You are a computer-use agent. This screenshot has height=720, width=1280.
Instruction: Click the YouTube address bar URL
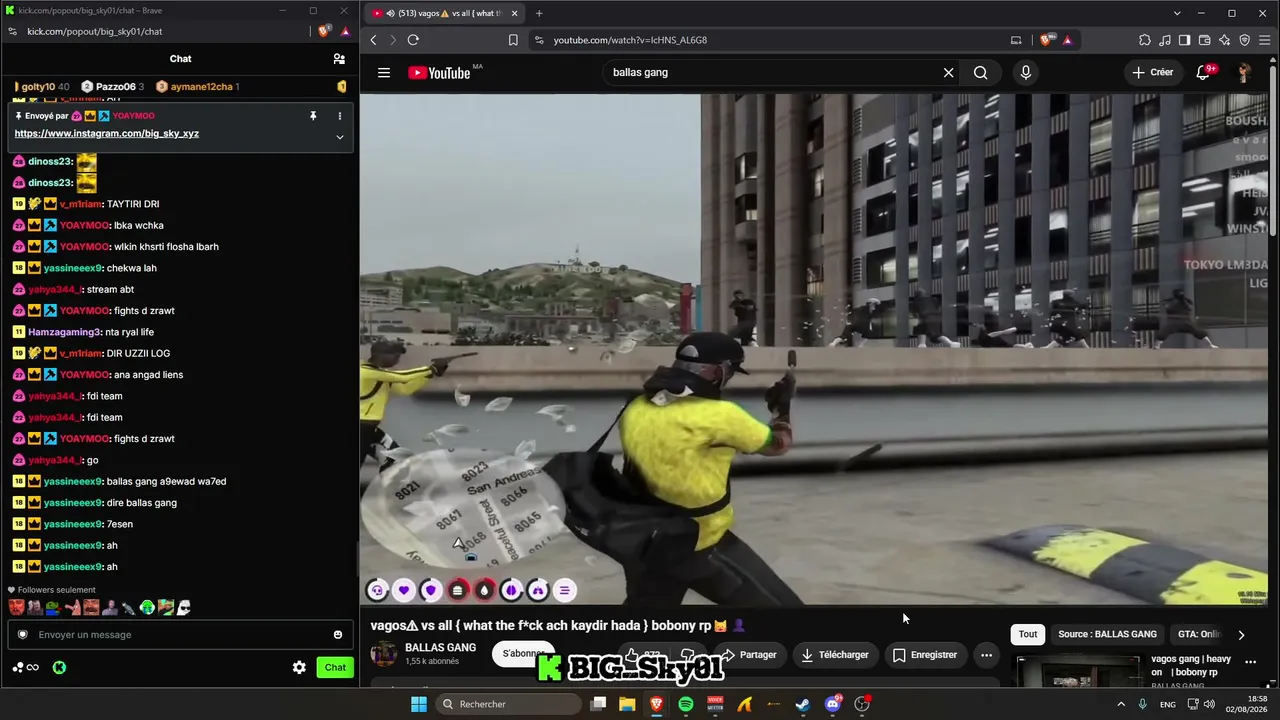point(630,40)
